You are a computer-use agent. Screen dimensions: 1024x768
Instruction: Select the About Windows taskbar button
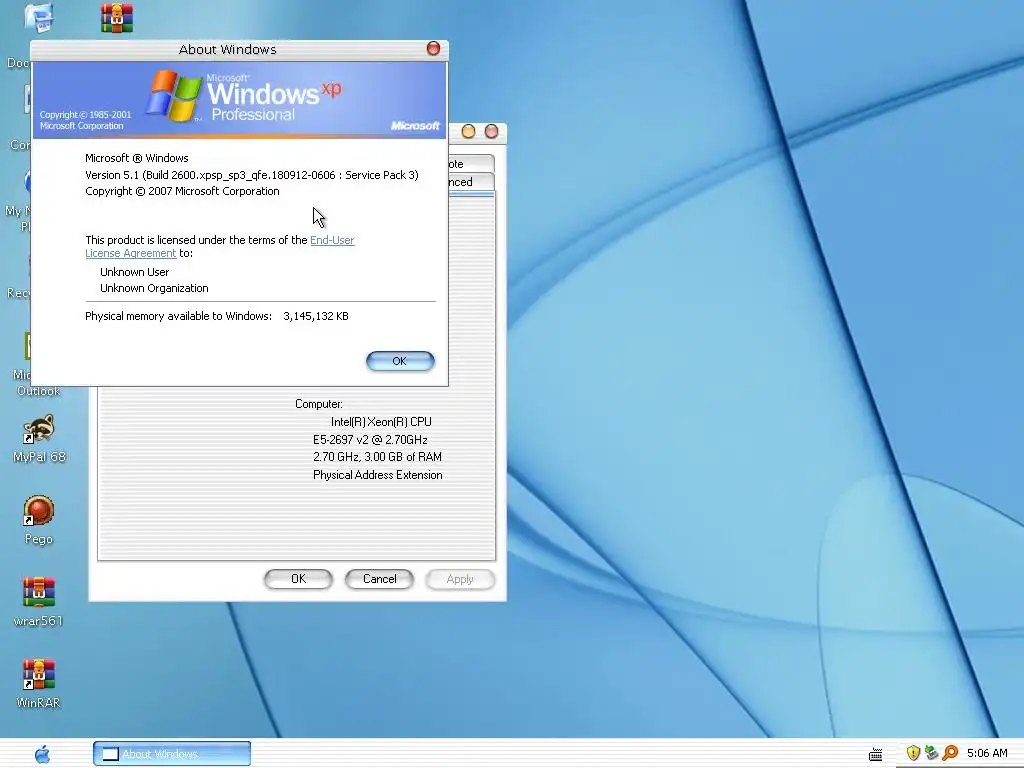172,754
